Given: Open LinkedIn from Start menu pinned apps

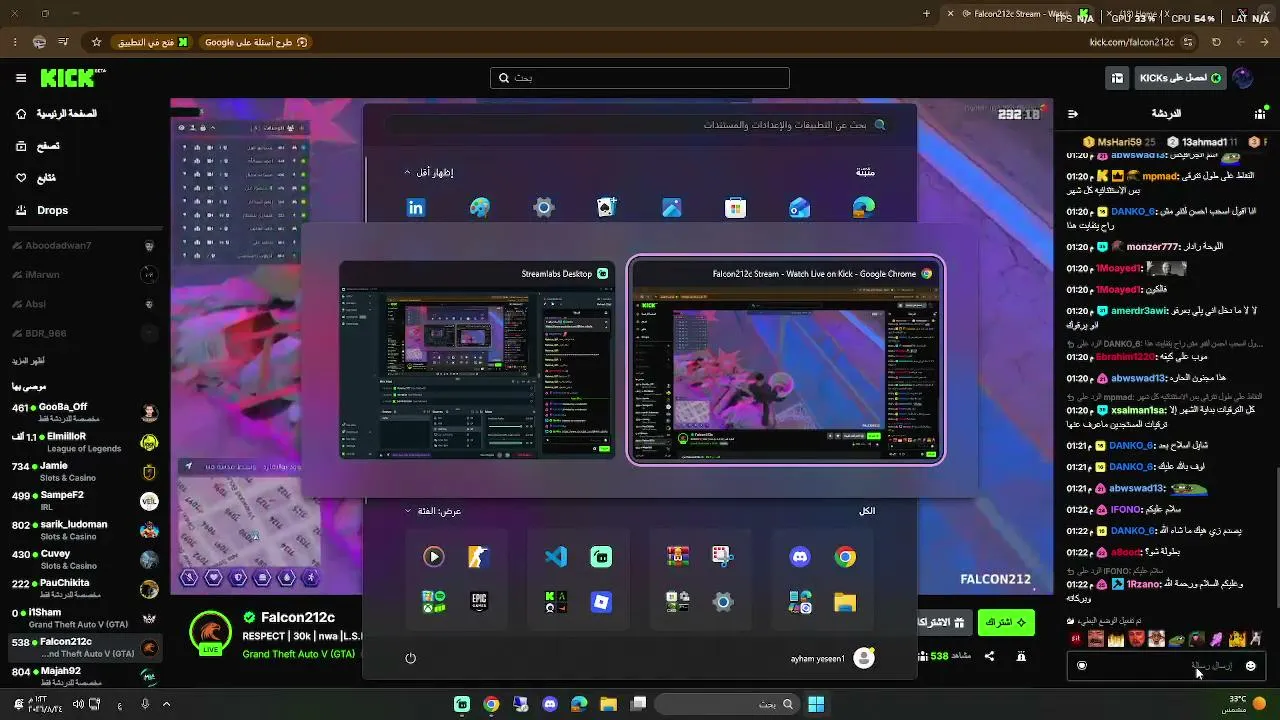Looking at the screenshot, I should tap(416, 207).
